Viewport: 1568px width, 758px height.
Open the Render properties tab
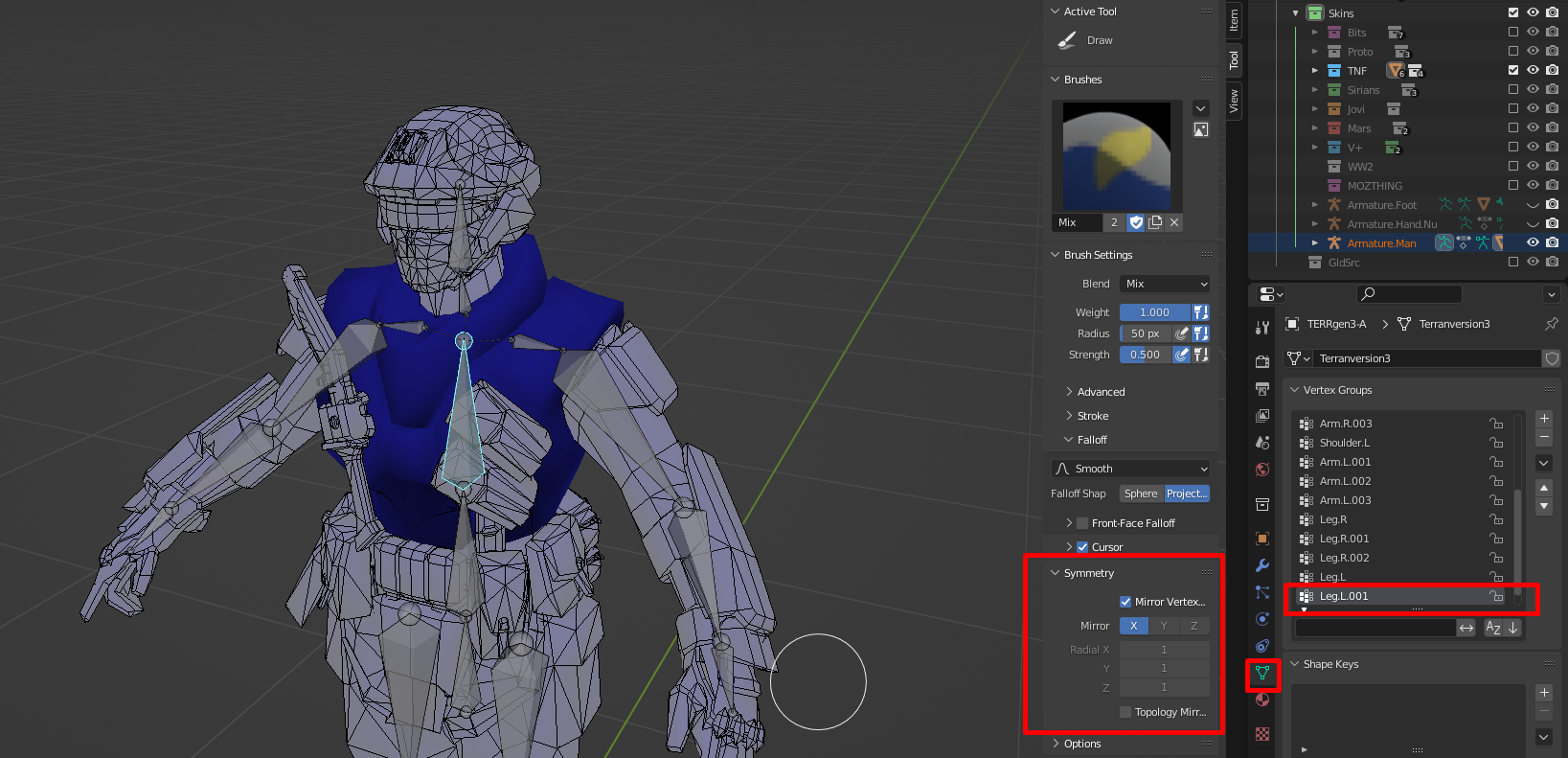pyautogui.click(x=1262, y=361)
